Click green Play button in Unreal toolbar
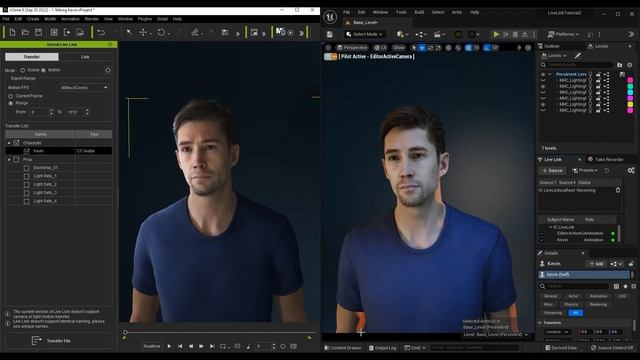 pyautogui.click(x=496, y=35)
